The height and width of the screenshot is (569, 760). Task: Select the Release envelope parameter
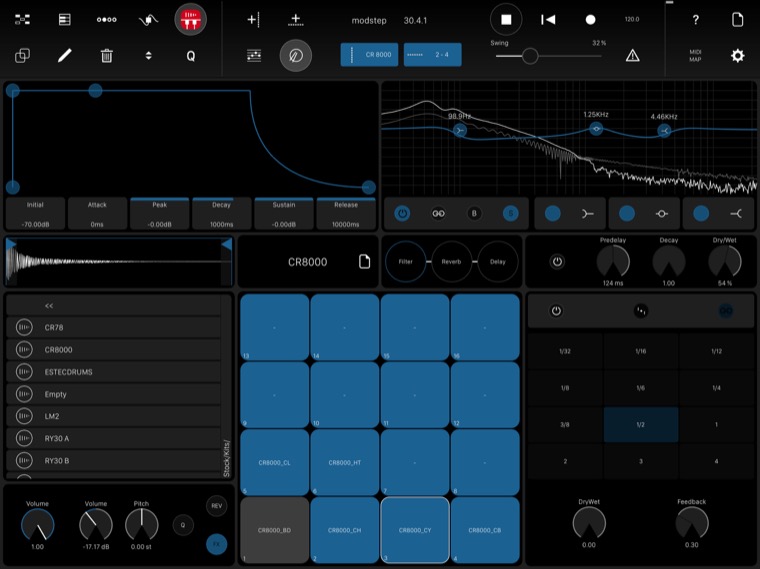coord(346,214)
